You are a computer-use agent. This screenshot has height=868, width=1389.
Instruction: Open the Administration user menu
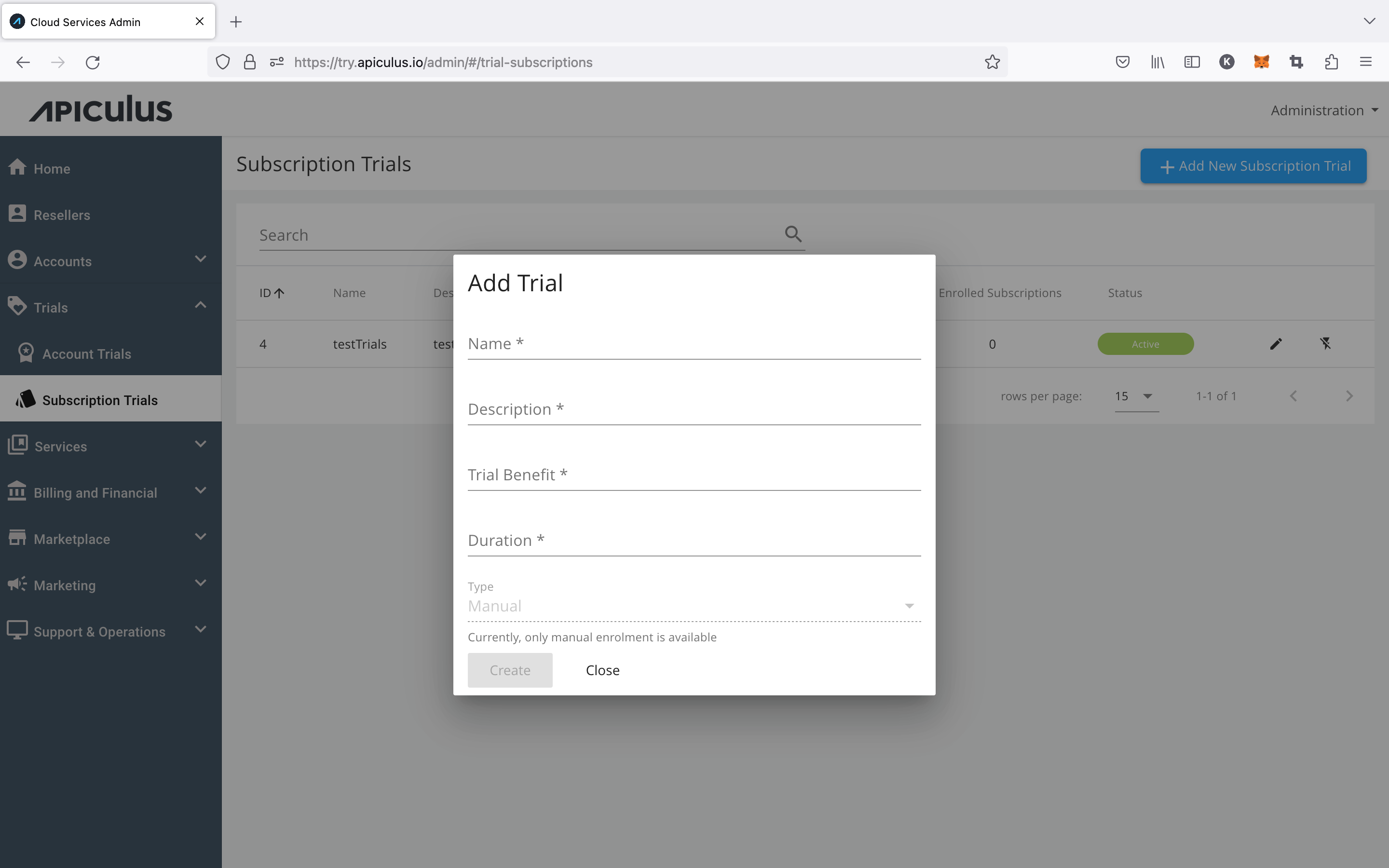click(1323, 110)
